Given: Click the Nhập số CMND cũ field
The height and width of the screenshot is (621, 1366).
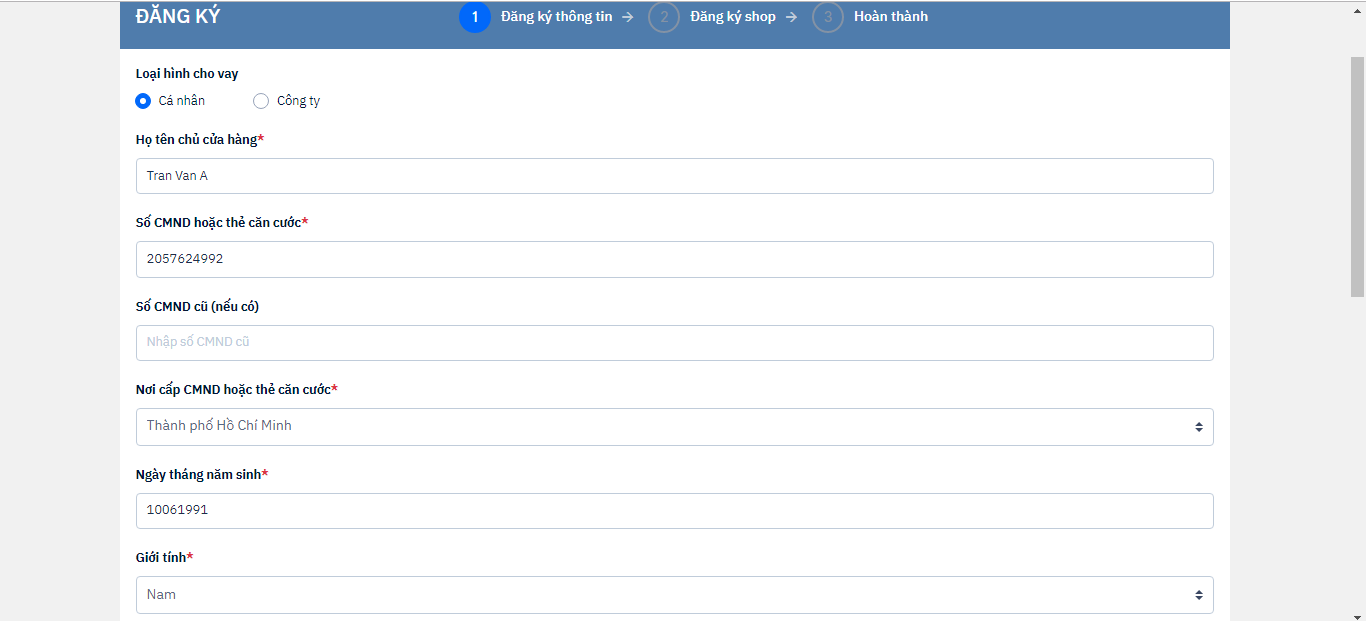Looking at the screenshot, I should click(674, 343).
